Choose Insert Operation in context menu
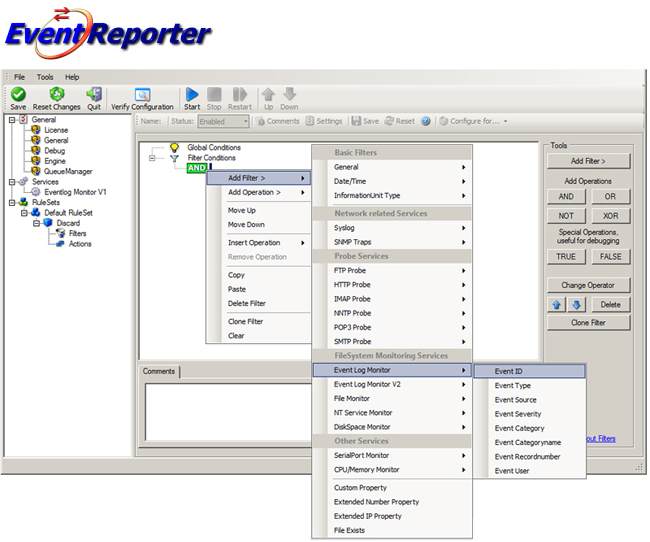The width and height of the screenshot is (650, 542). pyautogui.click(x=258, y=243)
